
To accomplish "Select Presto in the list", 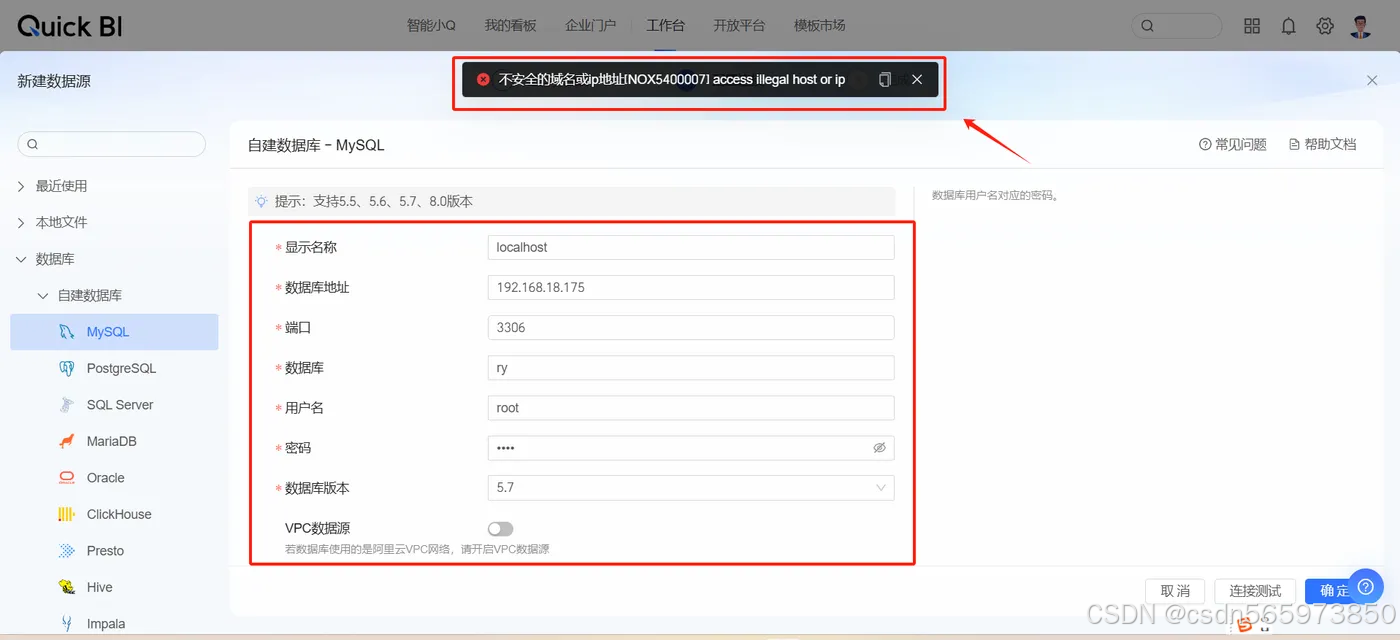I will (x=114, y=551).
